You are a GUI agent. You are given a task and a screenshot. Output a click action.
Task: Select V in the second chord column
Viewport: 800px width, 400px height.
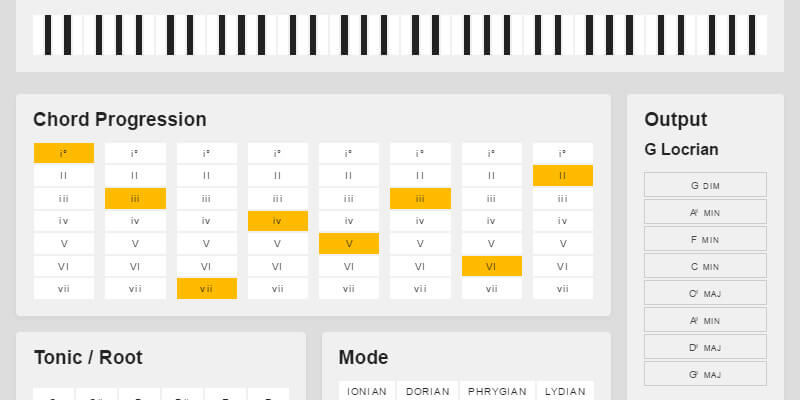pos(135,243)
